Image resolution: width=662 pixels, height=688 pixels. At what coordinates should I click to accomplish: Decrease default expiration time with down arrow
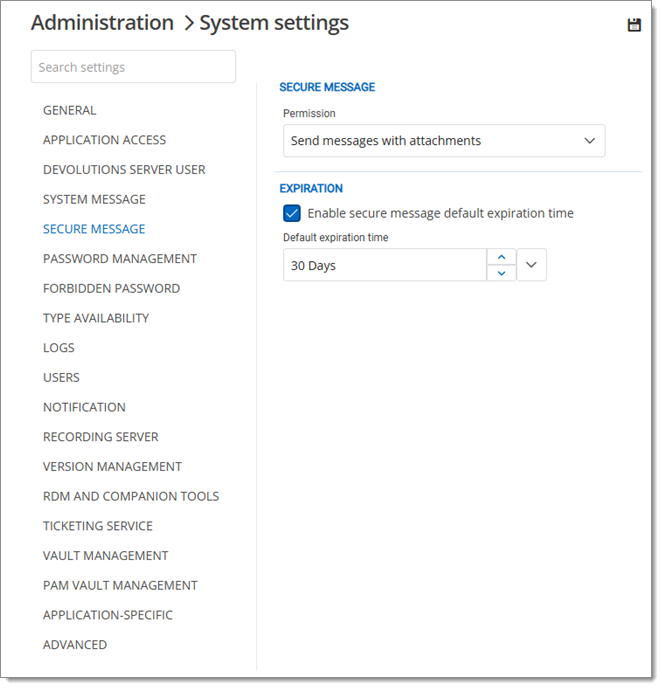point(501,273)
